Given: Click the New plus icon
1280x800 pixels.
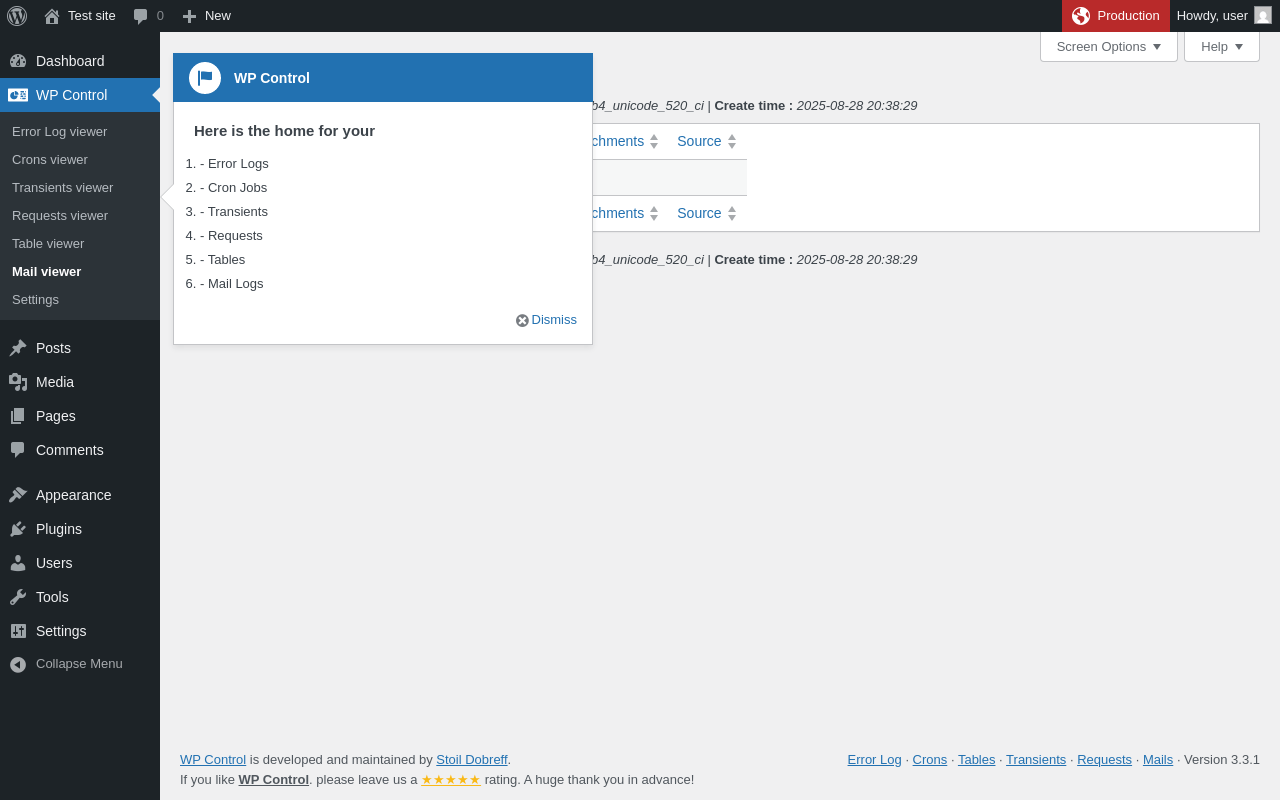Looking at the screenshot, I should point(189,16).
